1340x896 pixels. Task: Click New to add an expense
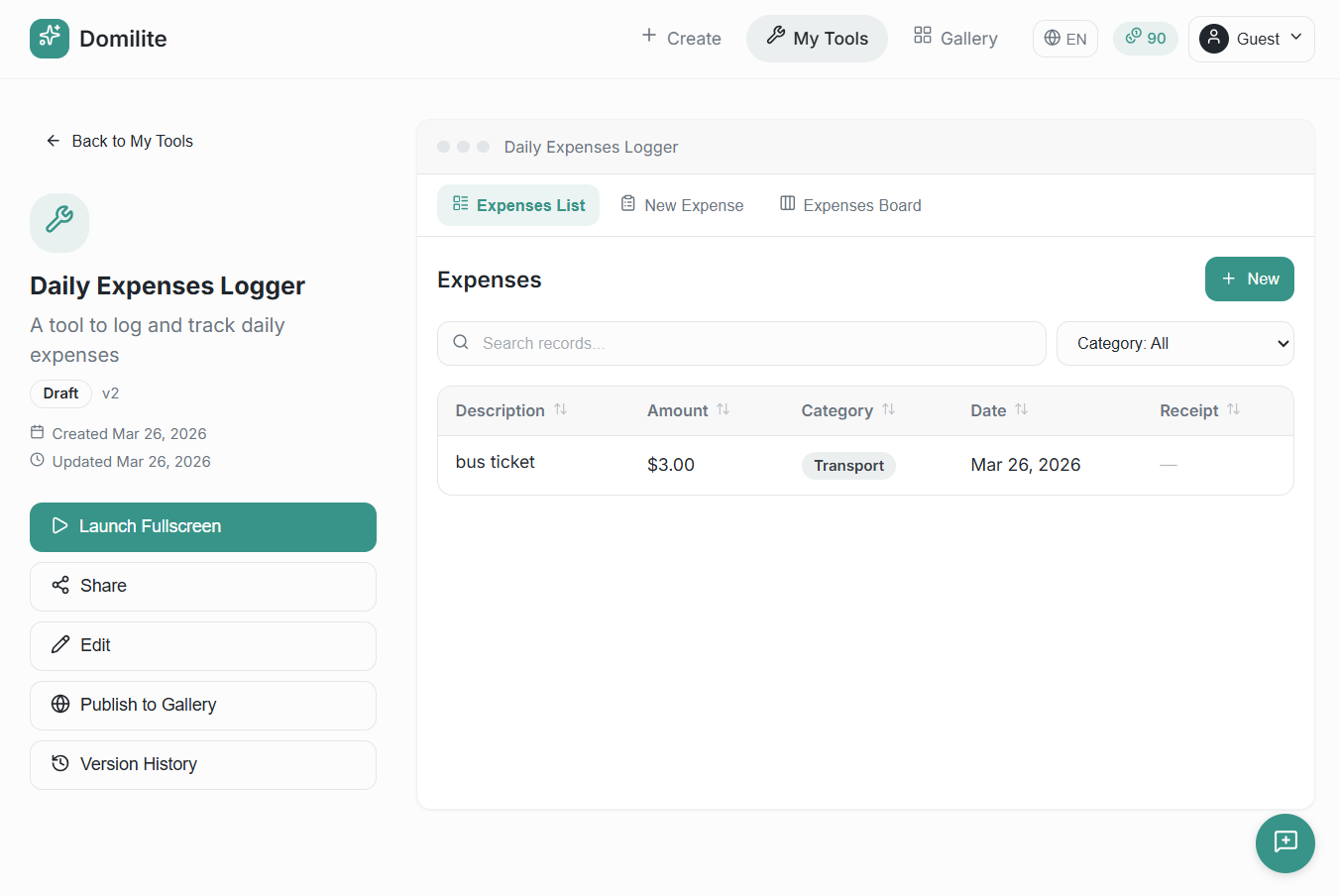click(1249, 279)
